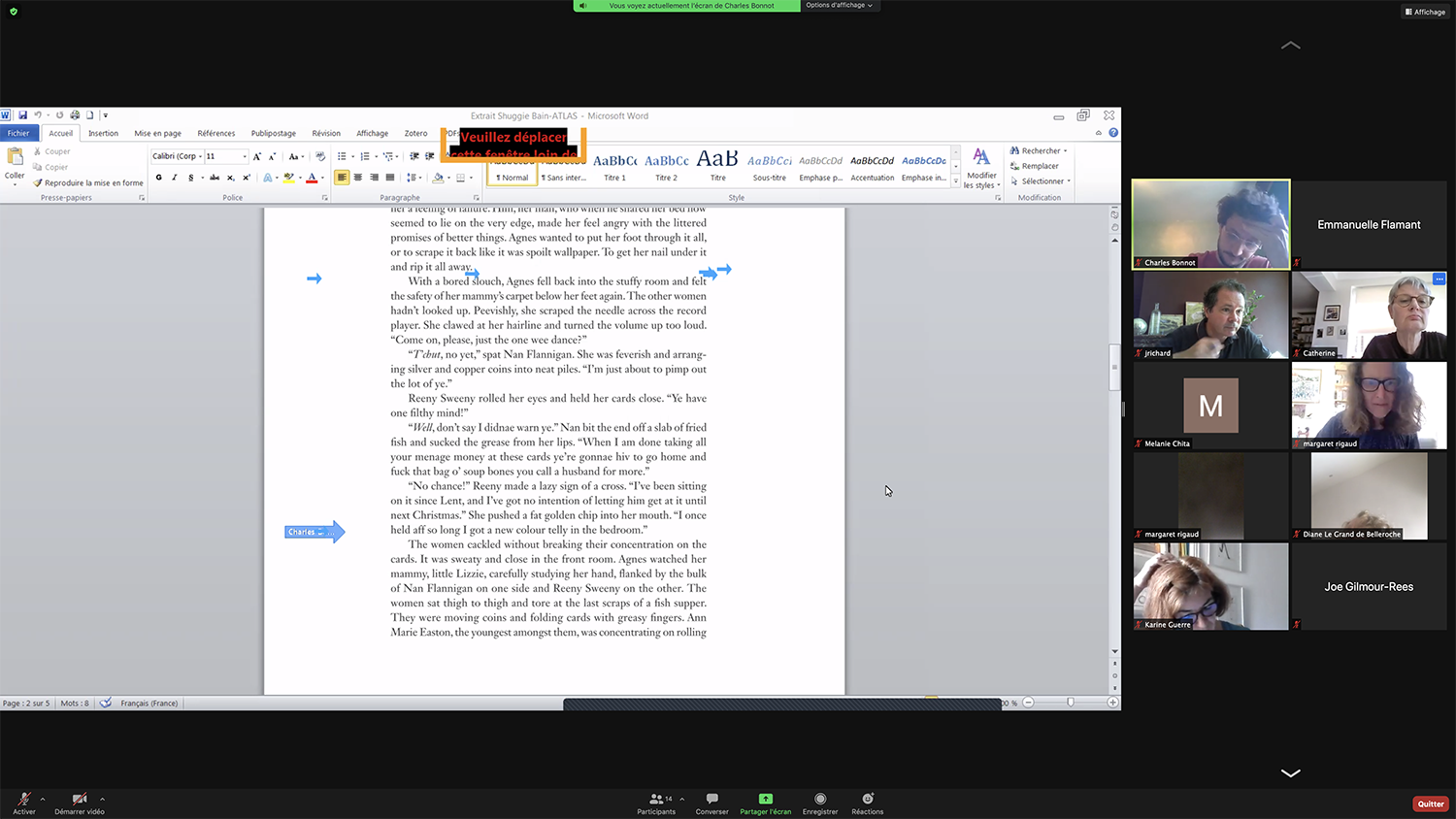Select Charles Bonnot's video thumbnail
The width and height of the screenshot is (1456, 819).
(x=1210, y=224)
